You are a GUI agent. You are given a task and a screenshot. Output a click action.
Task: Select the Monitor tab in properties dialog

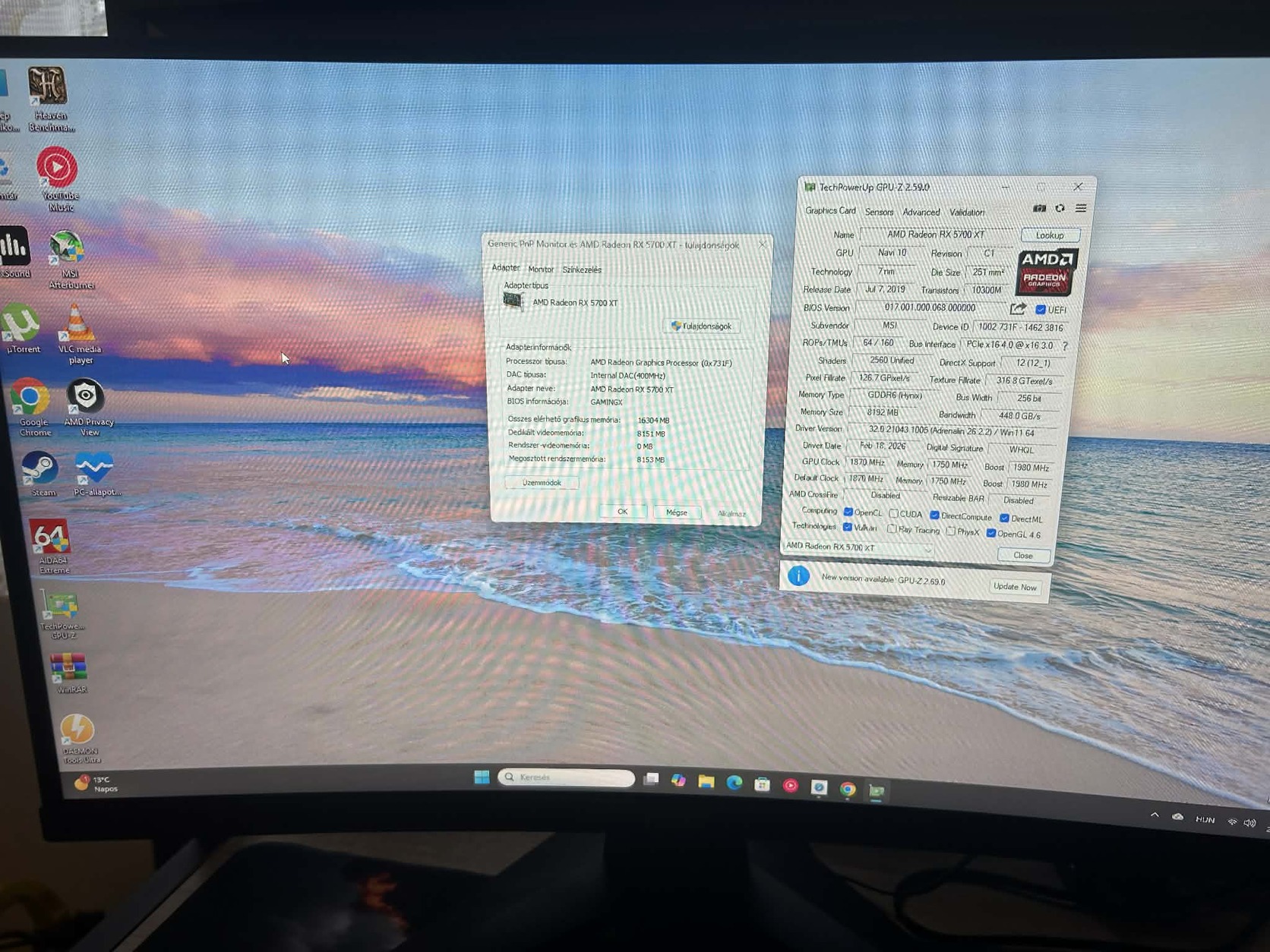[541, 269]
